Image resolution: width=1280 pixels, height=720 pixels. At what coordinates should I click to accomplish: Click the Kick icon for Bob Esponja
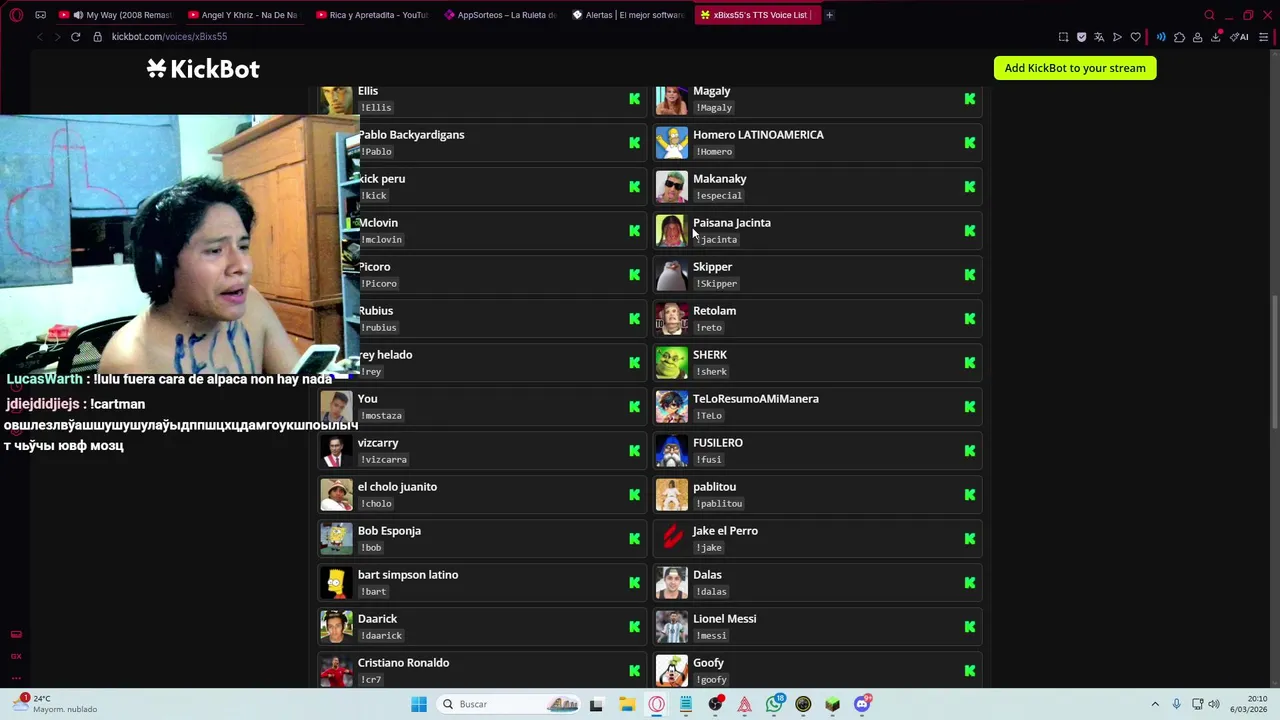(x=634, y=539)
